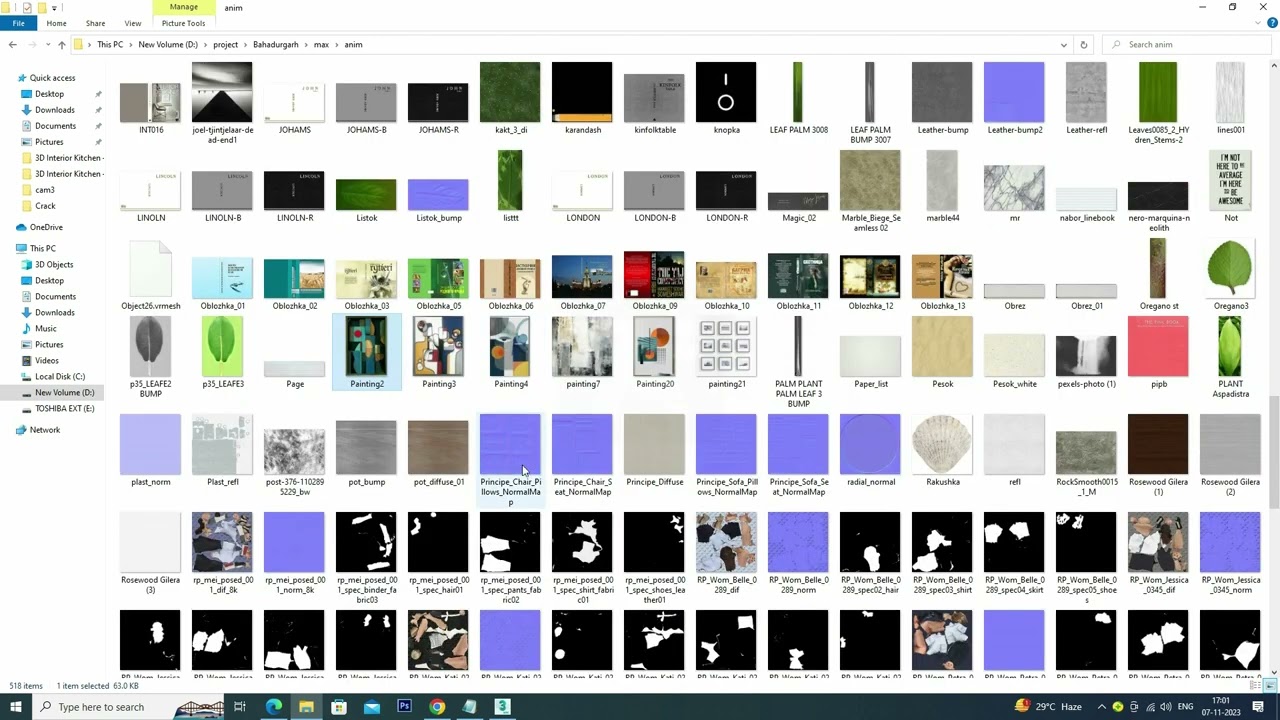This screenshot has width=1280, height=720.
Task: Select OneDrive in navigation pane
Action: pyautogui.click(x=46, y=227)
